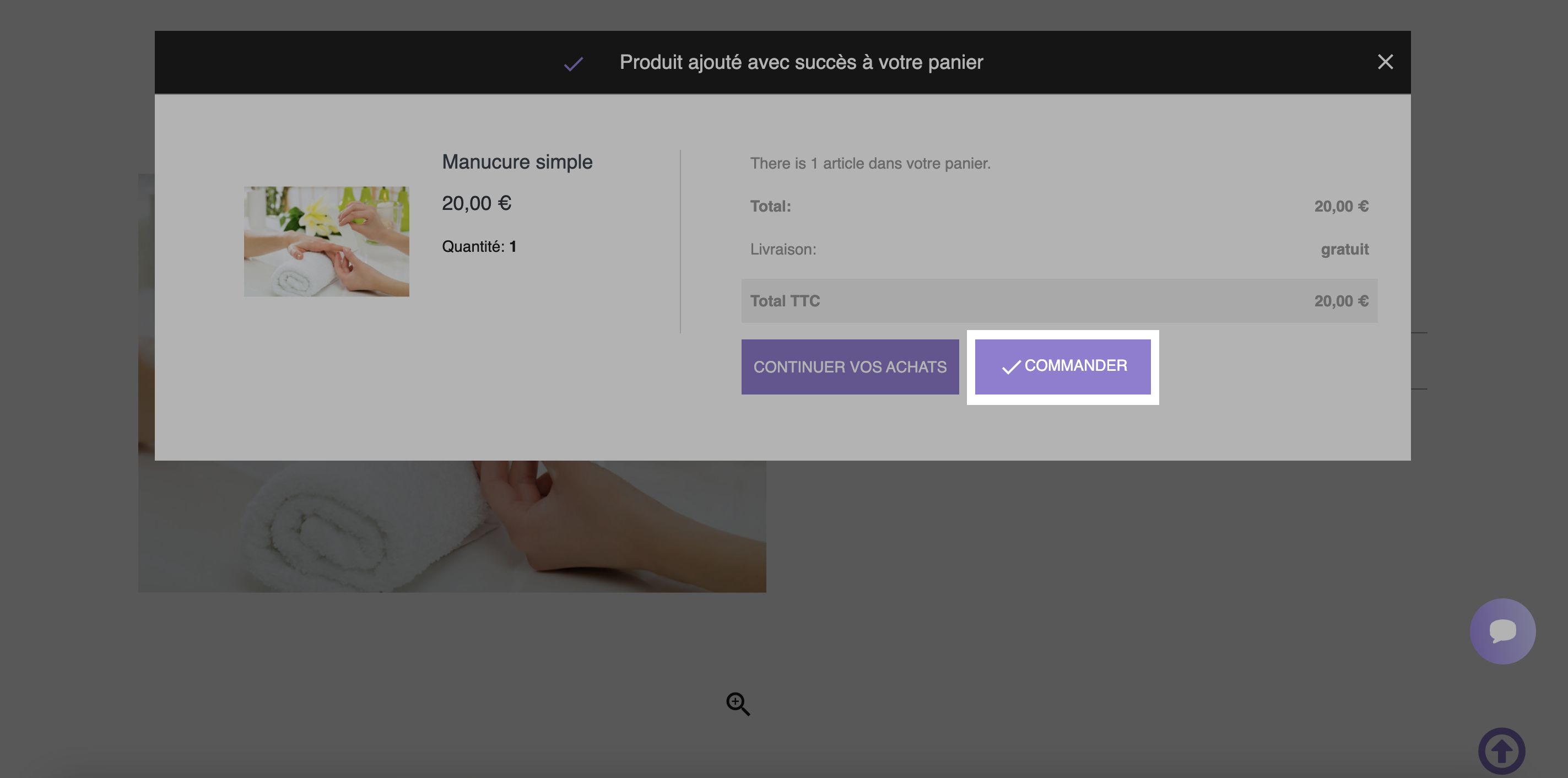This screenshot has width=1568, height=778.
Task: Click the success checkmark icon in header
Action: tap(573, 63)
